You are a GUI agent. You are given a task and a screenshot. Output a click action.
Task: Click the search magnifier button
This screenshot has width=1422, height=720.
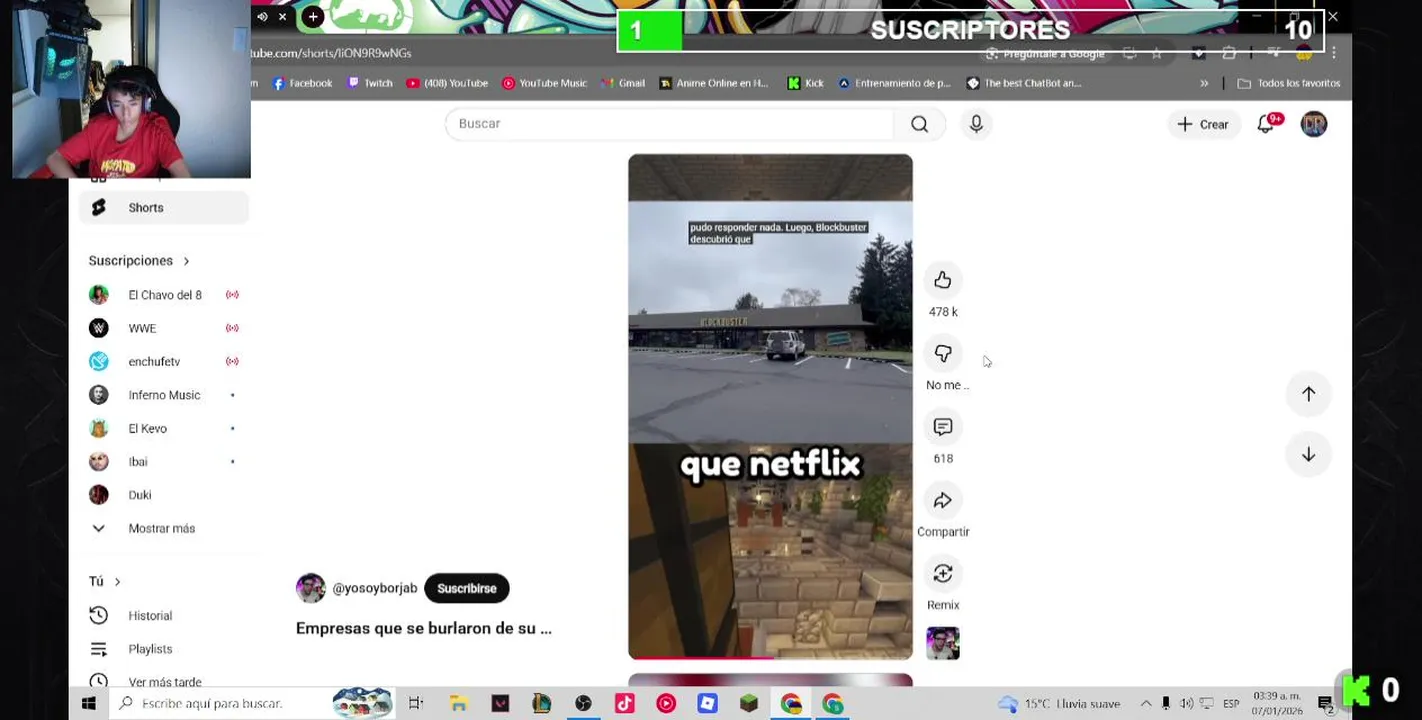(x=919, y=124)
